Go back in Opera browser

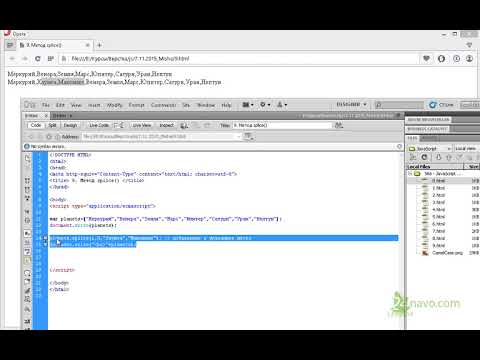12,59
